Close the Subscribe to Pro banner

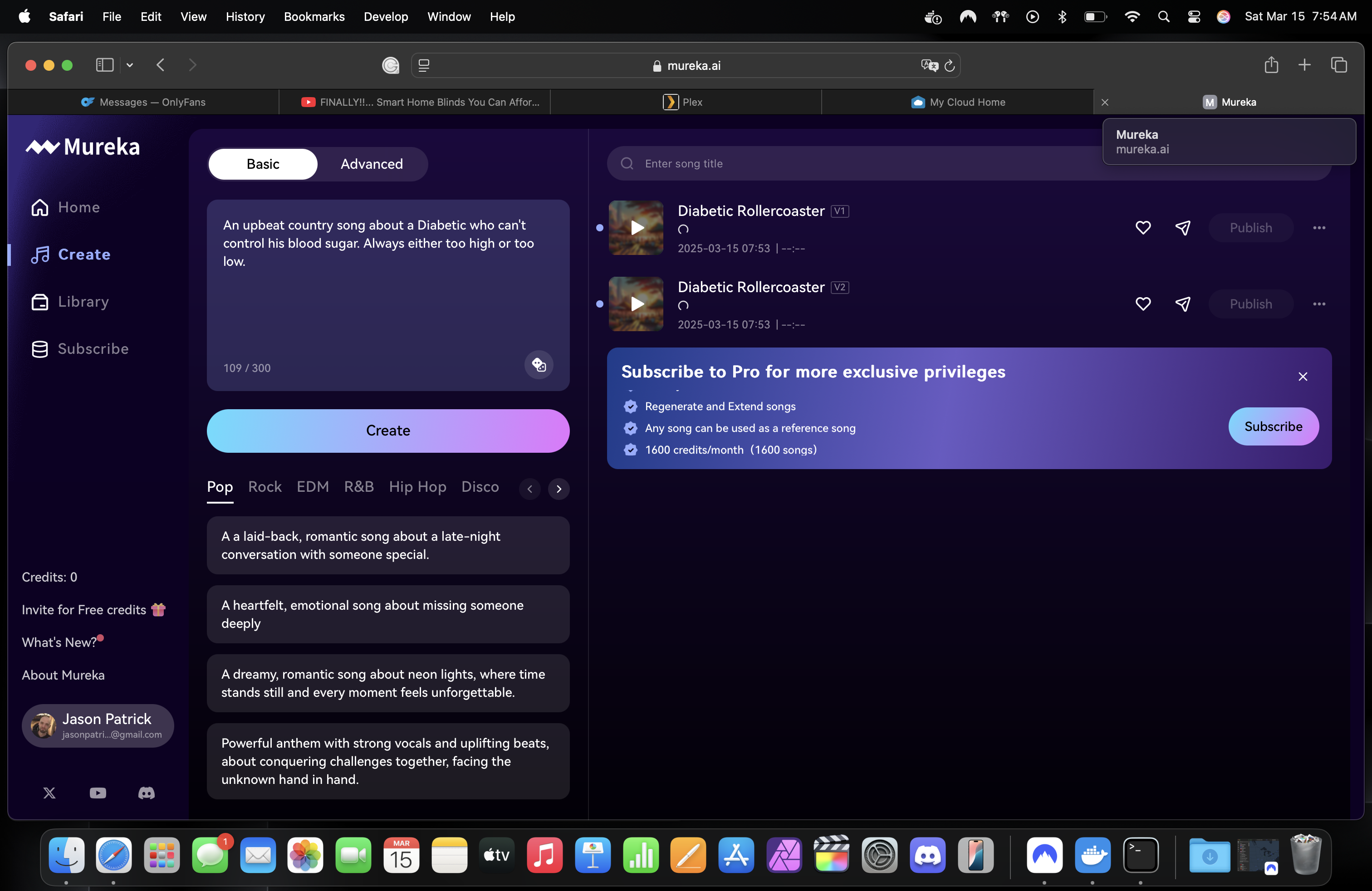1303,377
